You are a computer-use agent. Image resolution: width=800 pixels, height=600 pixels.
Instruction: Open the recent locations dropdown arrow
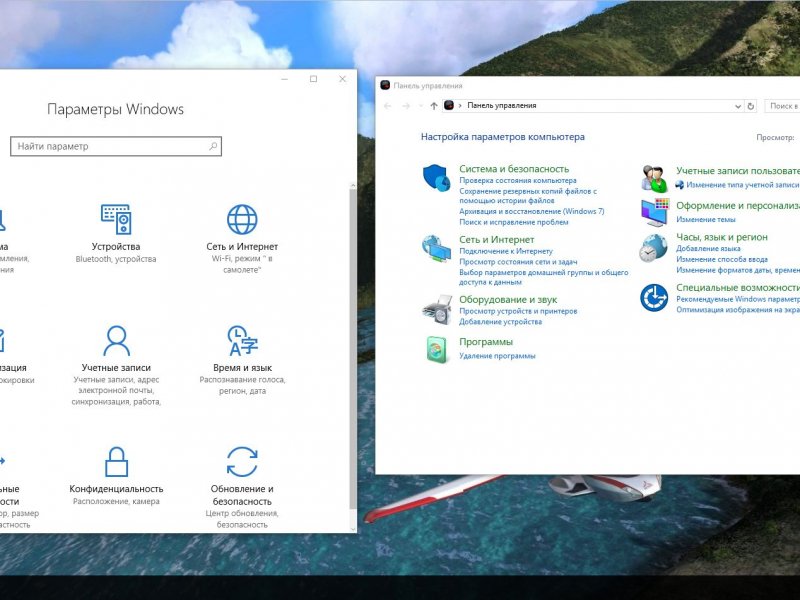coord(421,106)
